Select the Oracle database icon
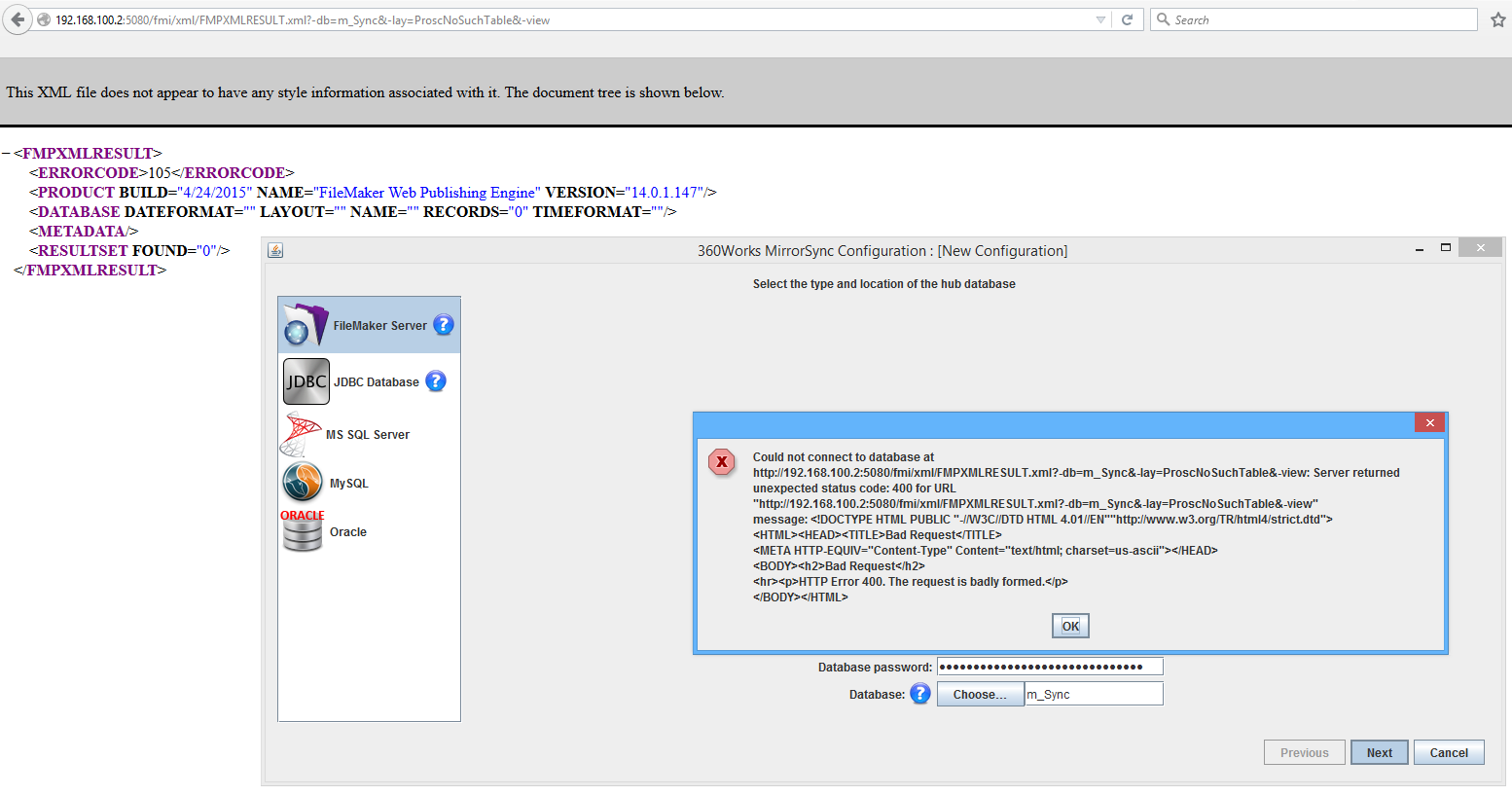 [x=303, y=531]
